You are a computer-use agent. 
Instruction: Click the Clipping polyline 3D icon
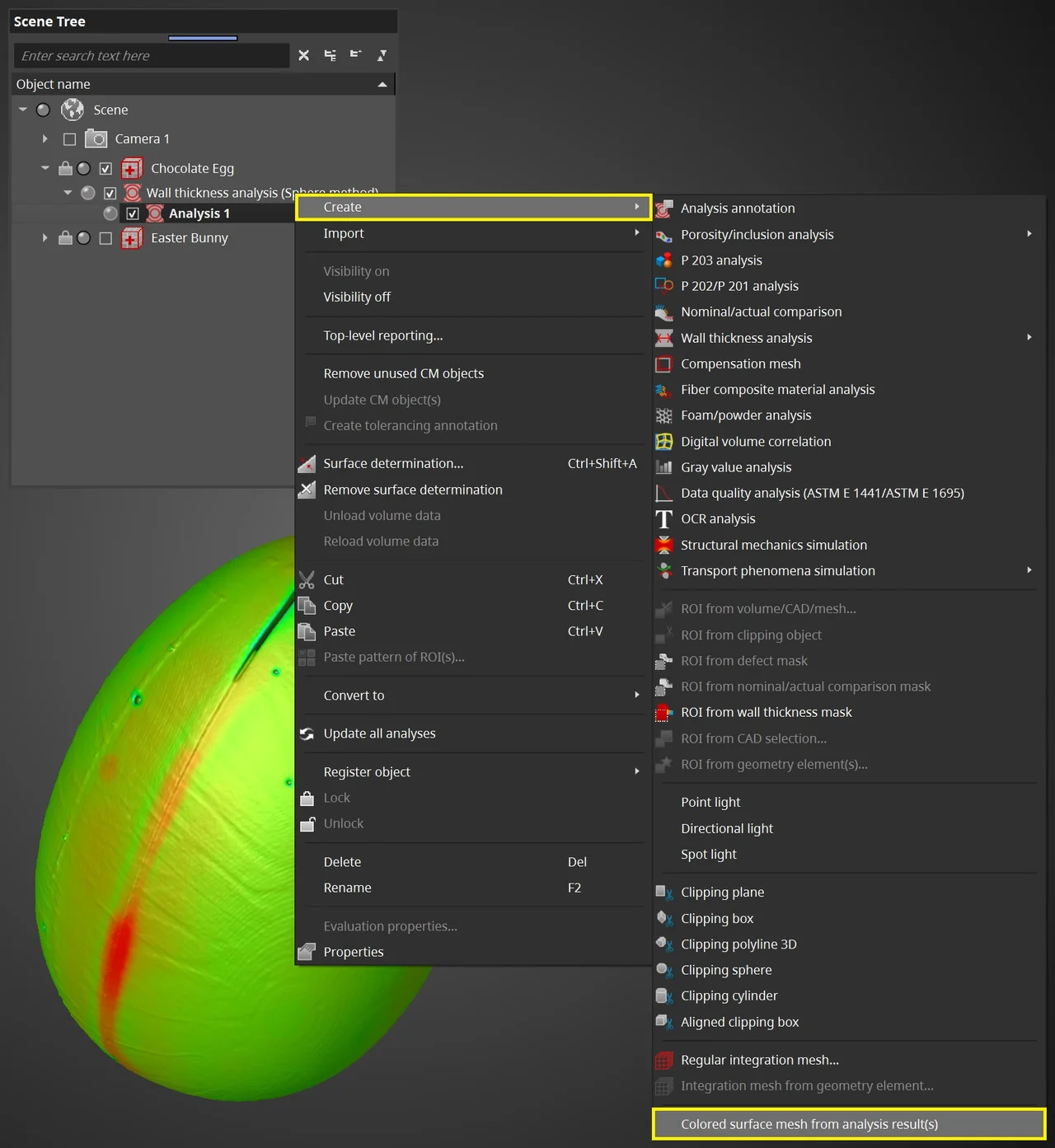point(664,944)
